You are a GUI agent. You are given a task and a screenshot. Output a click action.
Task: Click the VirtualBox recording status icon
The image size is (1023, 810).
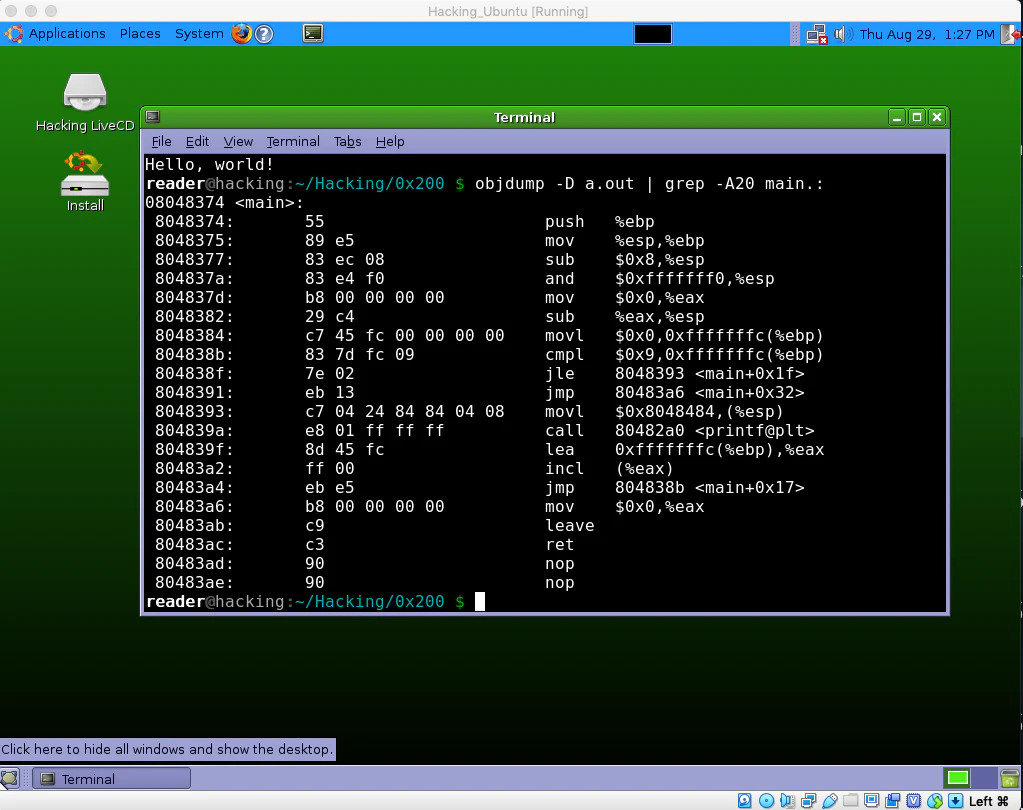893,800
